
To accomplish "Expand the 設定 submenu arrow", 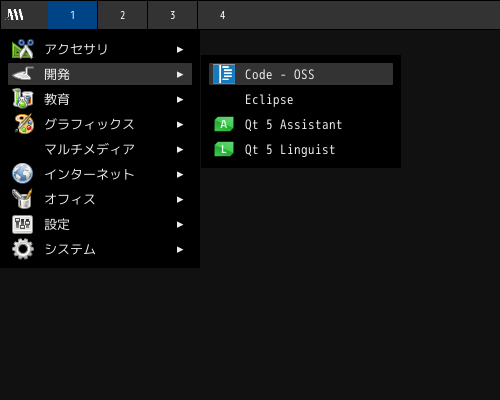I will coord(180,225).
